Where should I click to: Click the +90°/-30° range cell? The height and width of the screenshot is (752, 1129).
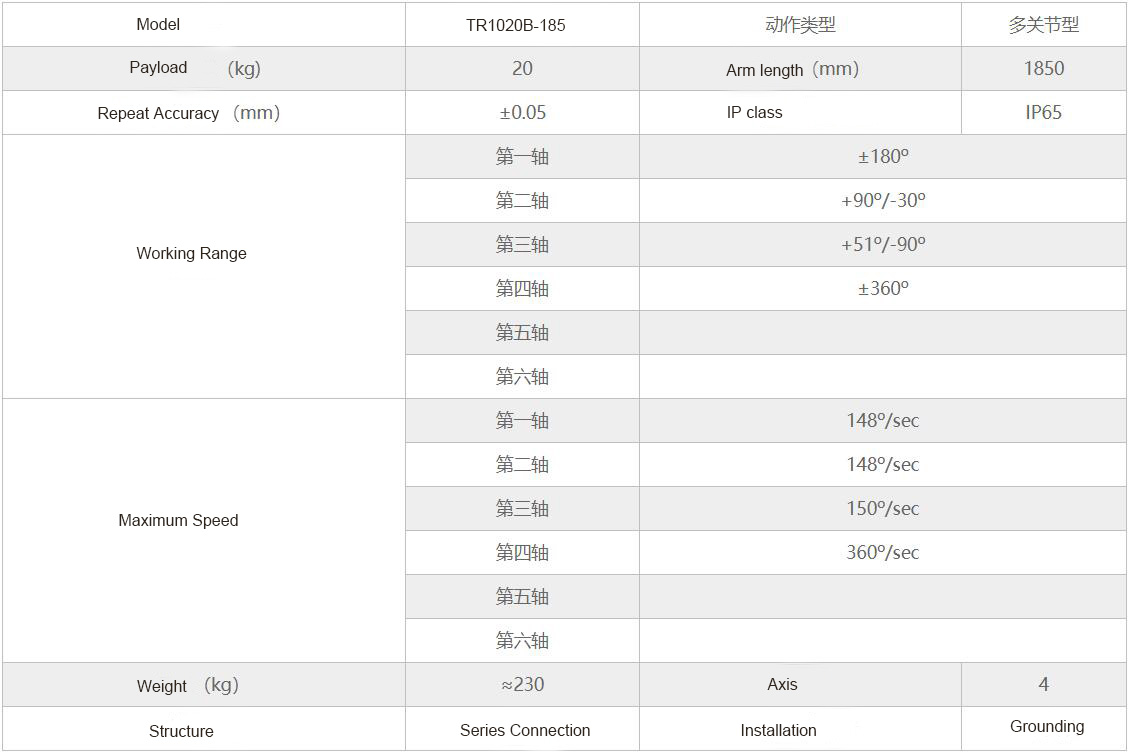coord(883,200)
